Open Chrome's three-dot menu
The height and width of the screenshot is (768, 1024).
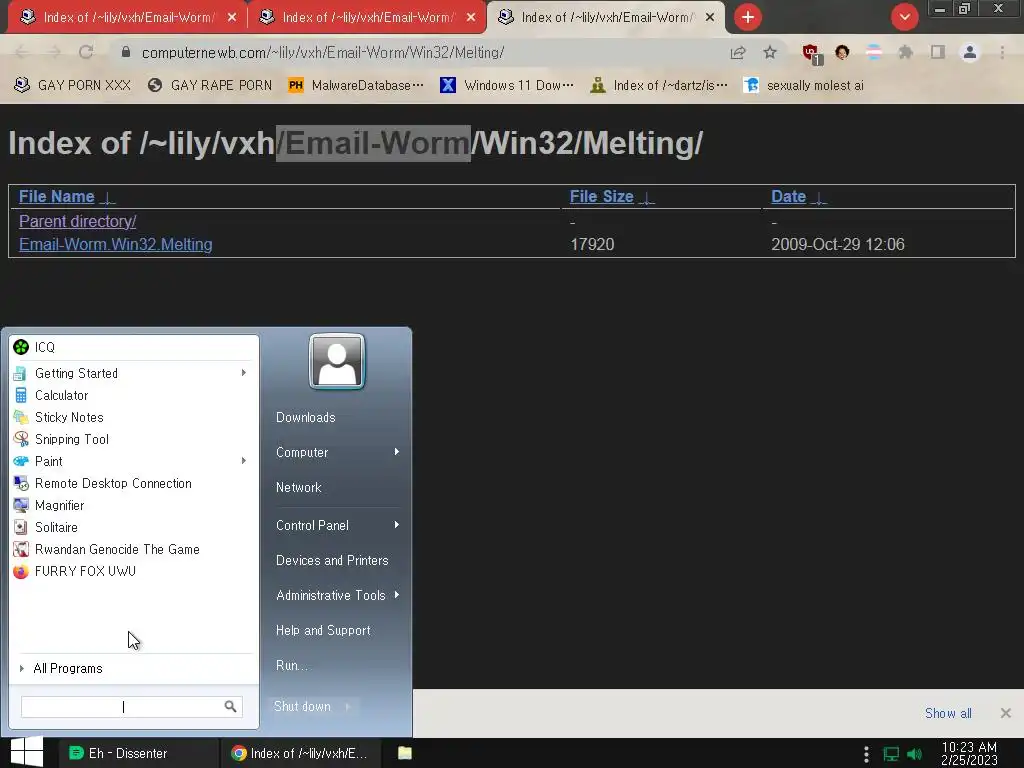pos(1002,52)
